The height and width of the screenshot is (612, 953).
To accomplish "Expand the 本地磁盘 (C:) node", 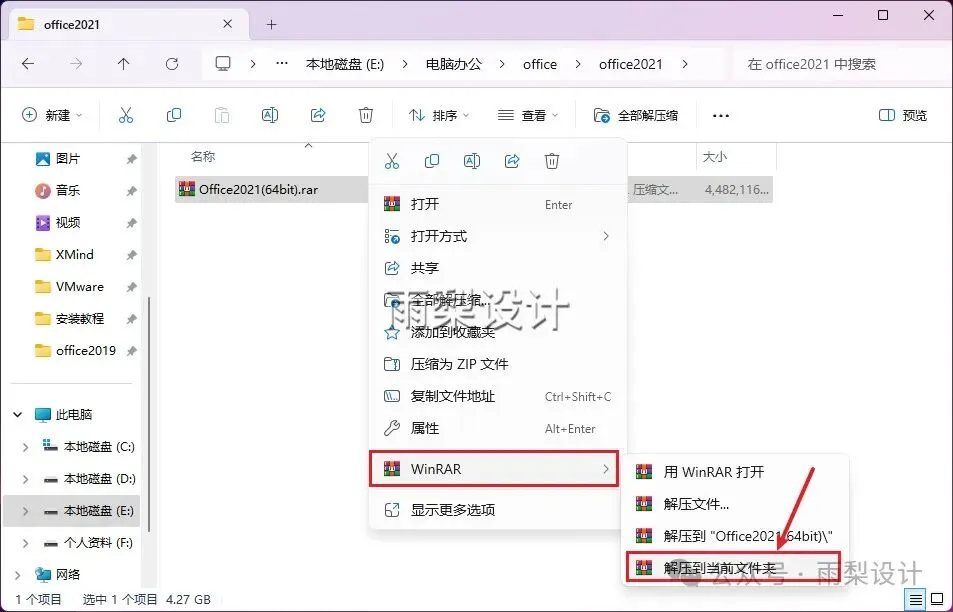I will coord(26,447).
